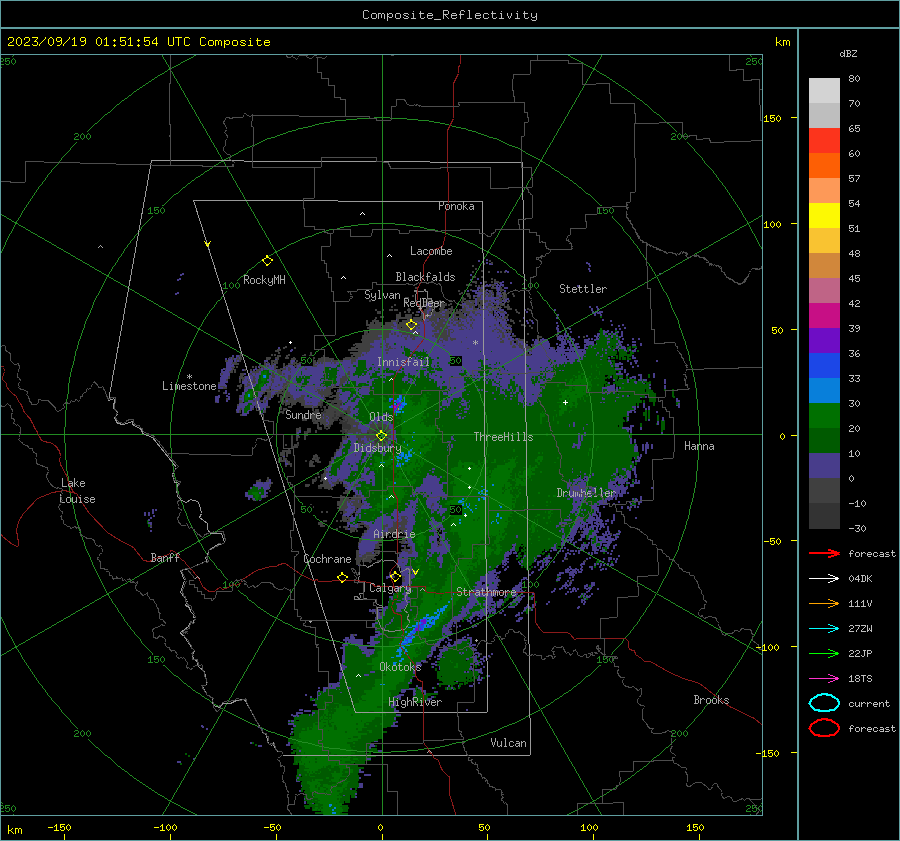Click the '18TS' legend label

click(860, 679)
